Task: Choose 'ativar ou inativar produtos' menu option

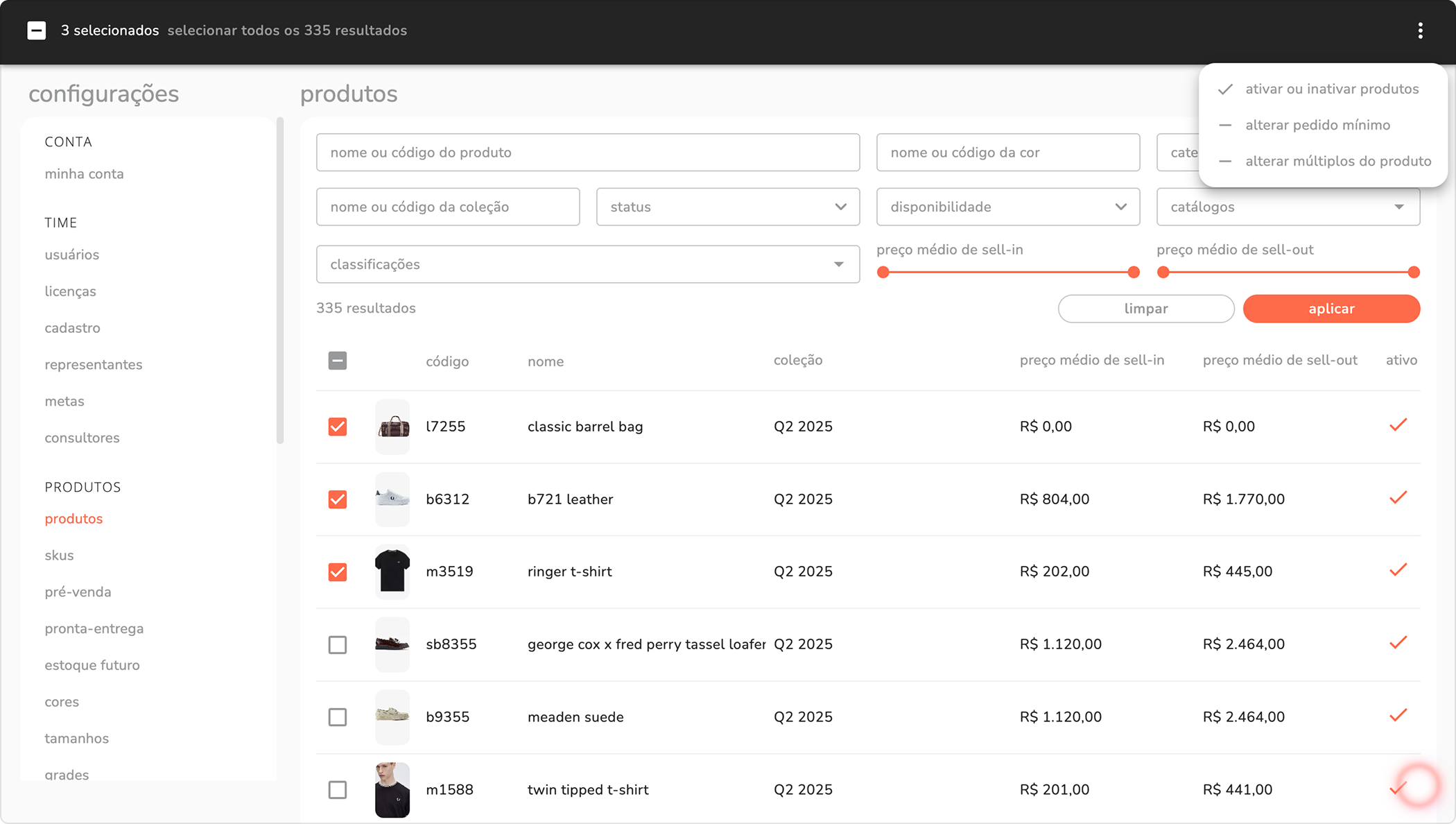Action: [x=1331, y=89]
